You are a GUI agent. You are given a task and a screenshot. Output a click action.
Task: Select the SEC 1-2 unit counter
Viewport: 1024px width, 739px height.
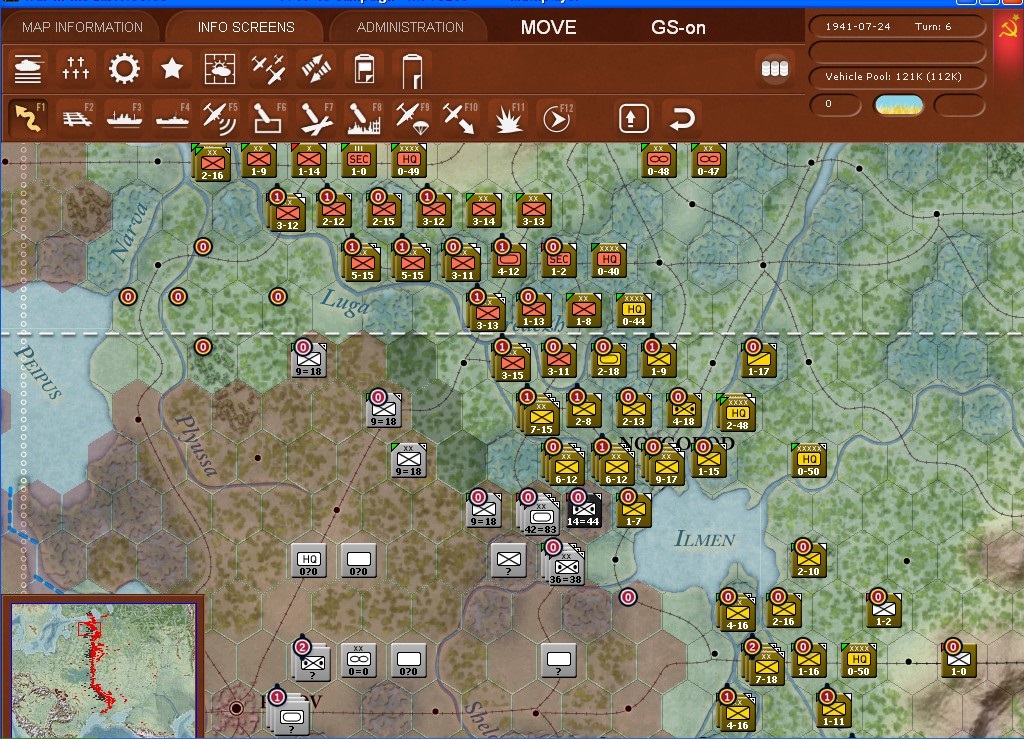[x=558, y=260]
